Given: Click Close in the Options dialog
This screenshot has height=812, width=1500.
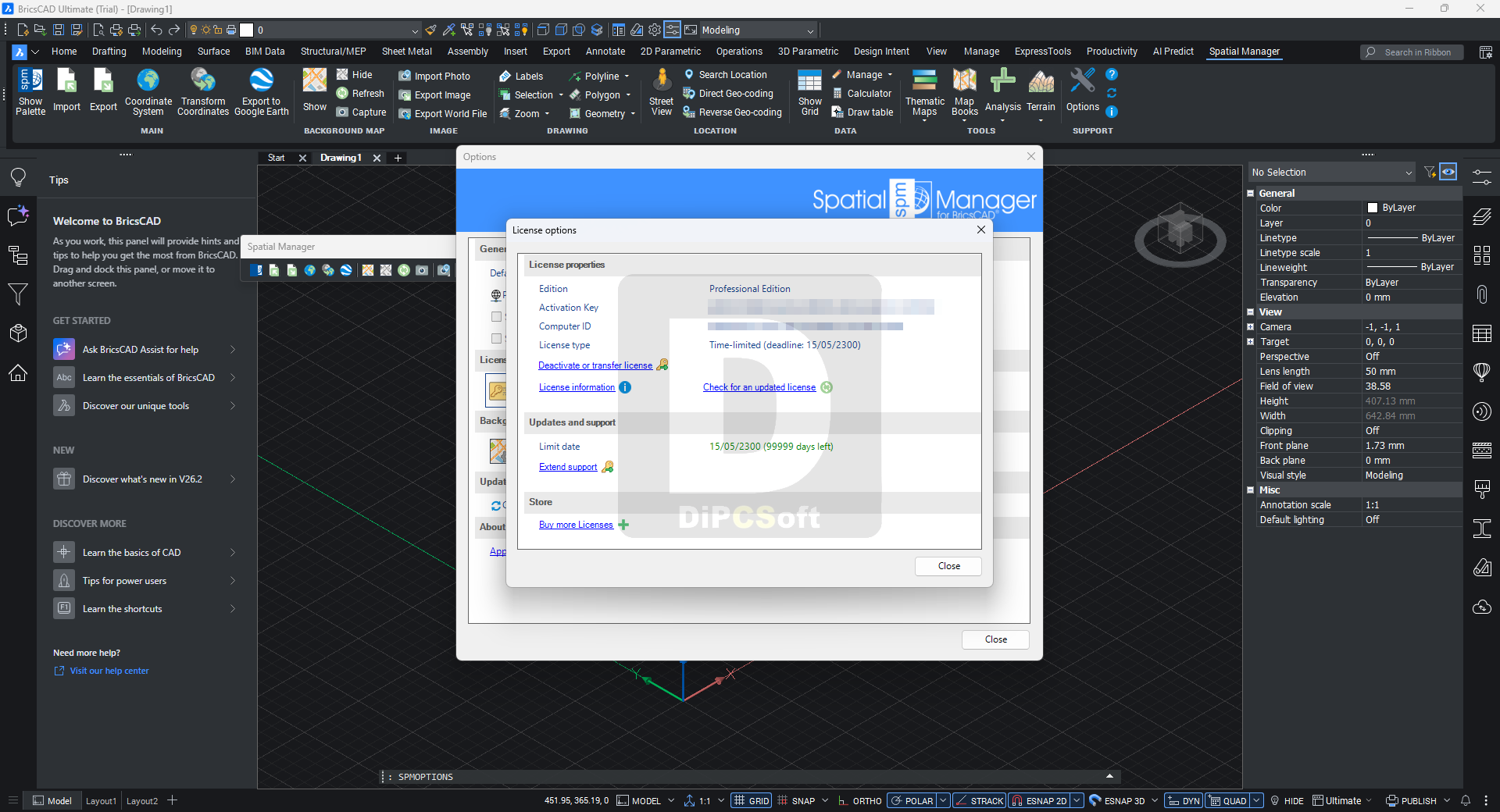Looking at the screenshot, I should (x=995, y=639).
